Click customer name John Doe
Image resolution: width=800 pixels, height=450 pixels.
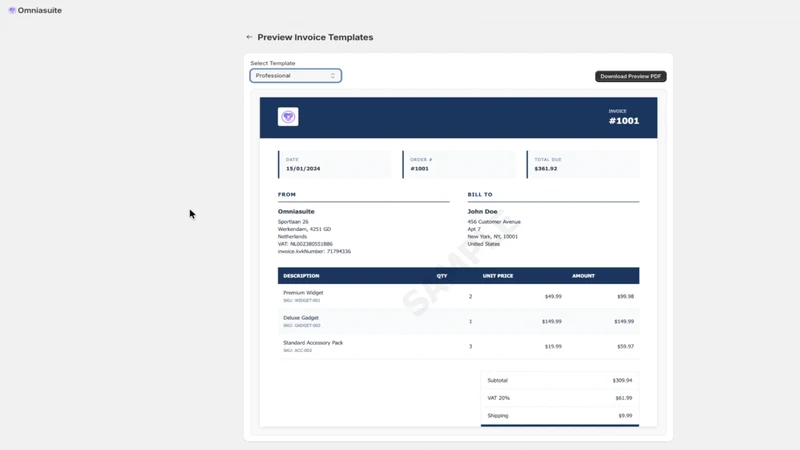click(482, 211)
